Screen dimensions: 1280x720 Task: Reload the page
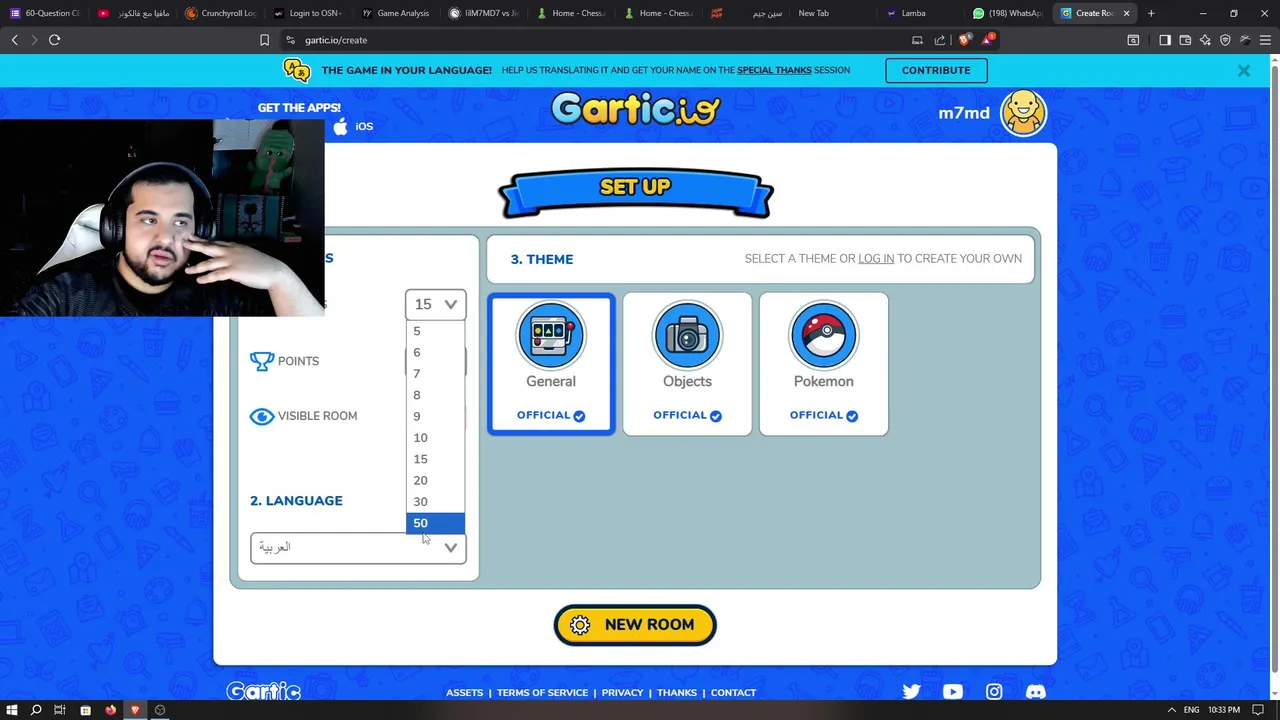click(x=54, y=40)
